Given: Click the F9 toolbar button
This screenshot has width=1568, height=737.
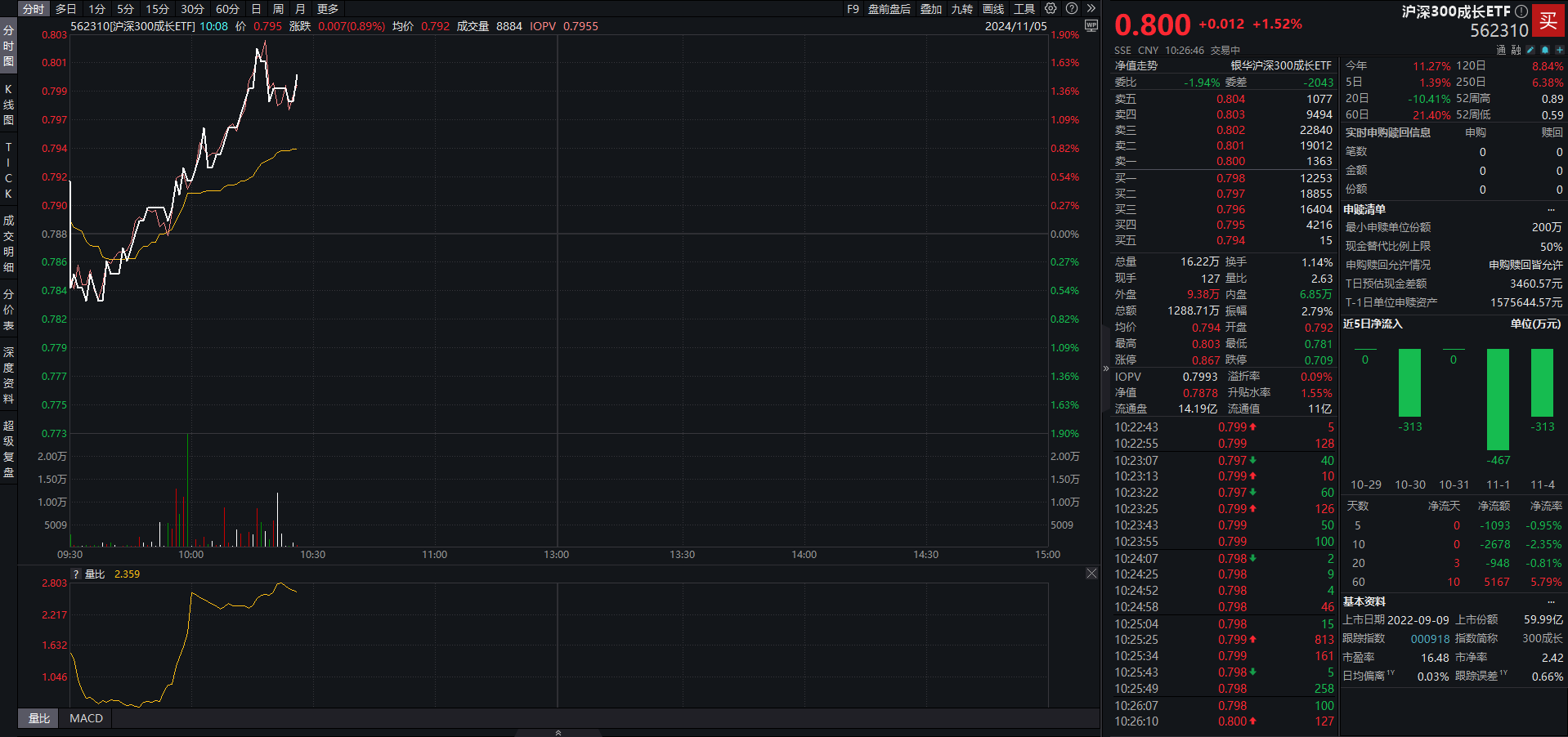Looking at the screenshot, I should (853, 9).
